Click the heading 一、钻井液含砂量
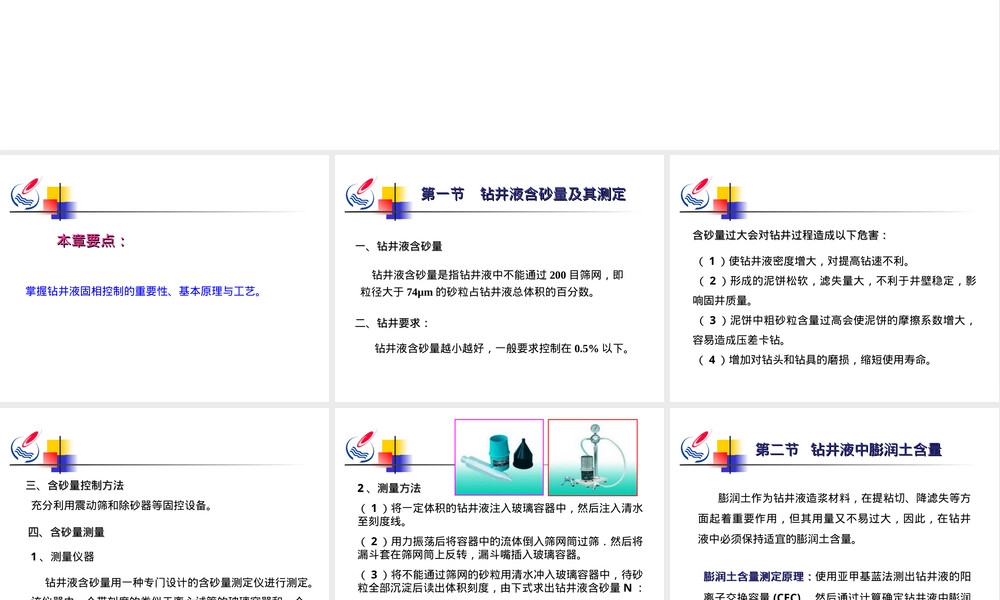Image resolution: width=1000 pixels, height=600 pixels. pyautogui.click(x=399, y=246)
